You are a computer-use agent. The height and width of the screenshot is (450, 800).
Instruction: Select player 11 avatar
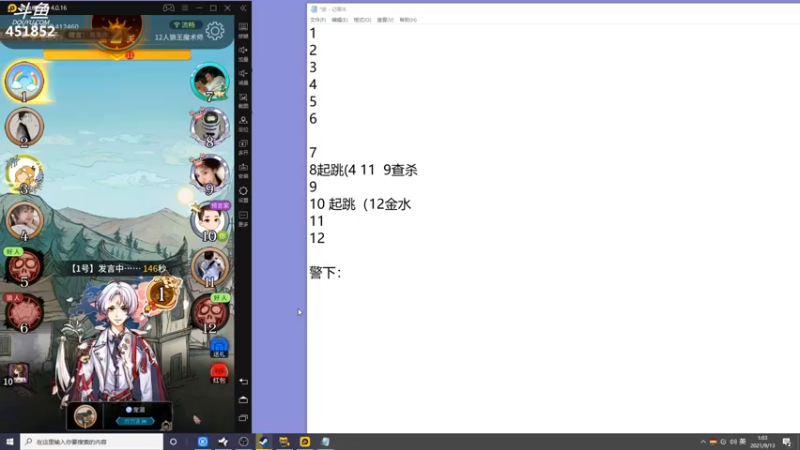(x=209, y=267)
